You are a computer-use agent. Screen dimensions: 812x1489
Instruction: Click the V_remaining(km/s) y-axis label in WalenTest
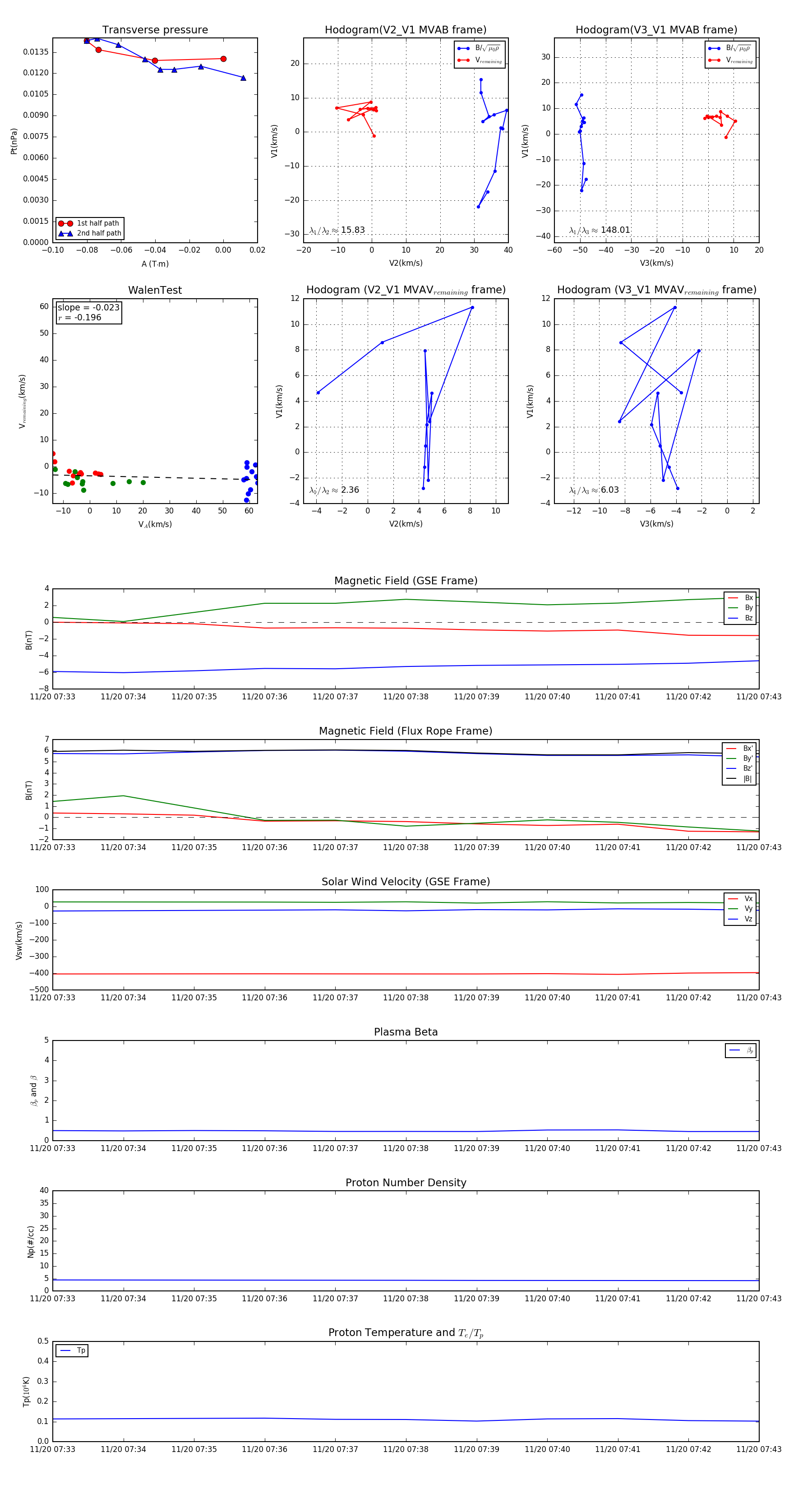point(22,401)
